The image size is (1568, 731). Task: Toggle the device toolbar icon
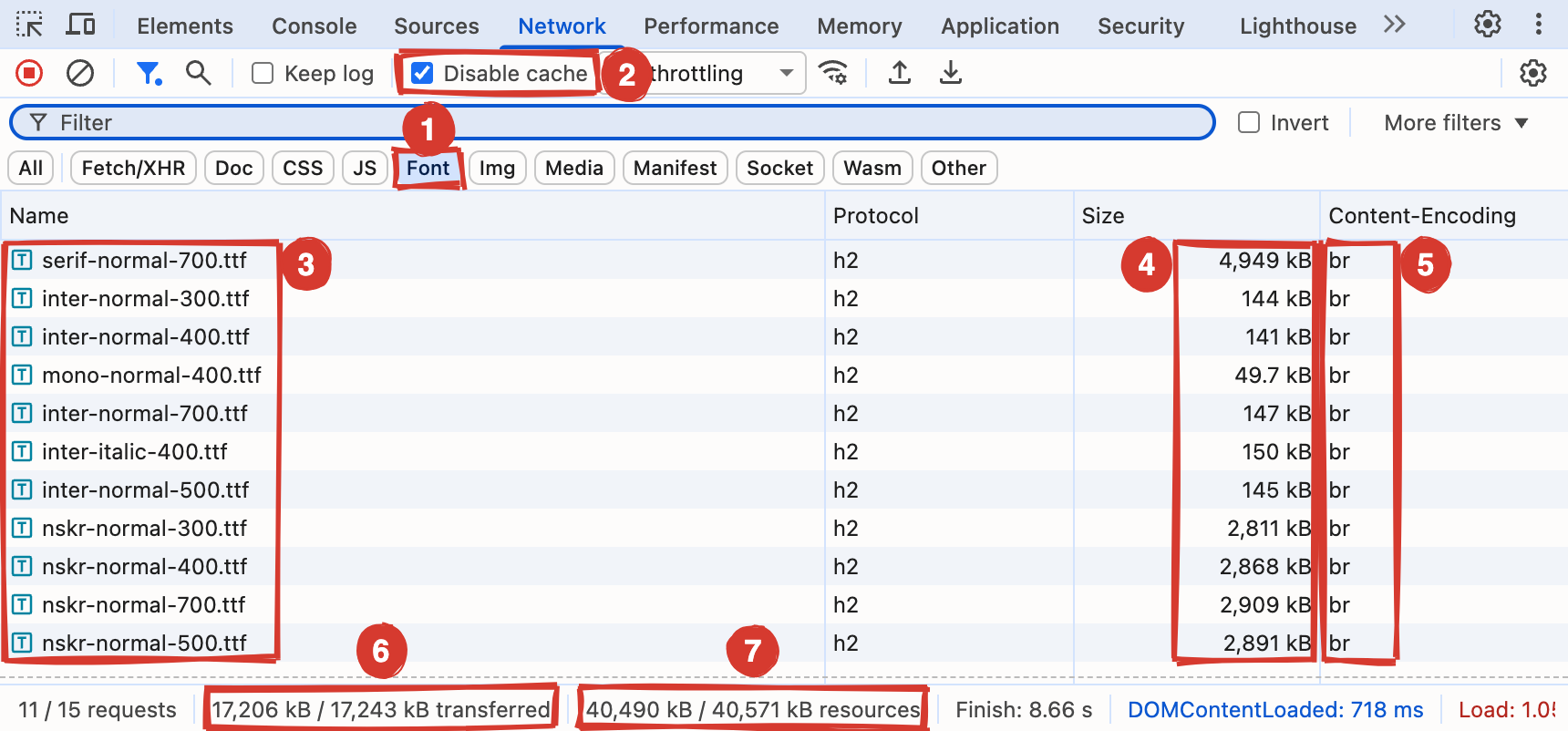(81, 25)
